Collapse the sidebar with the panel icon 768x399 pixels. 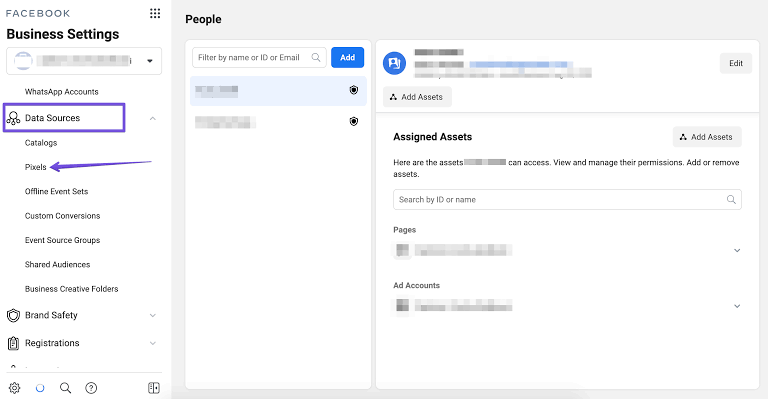click(x=154, y=388)
